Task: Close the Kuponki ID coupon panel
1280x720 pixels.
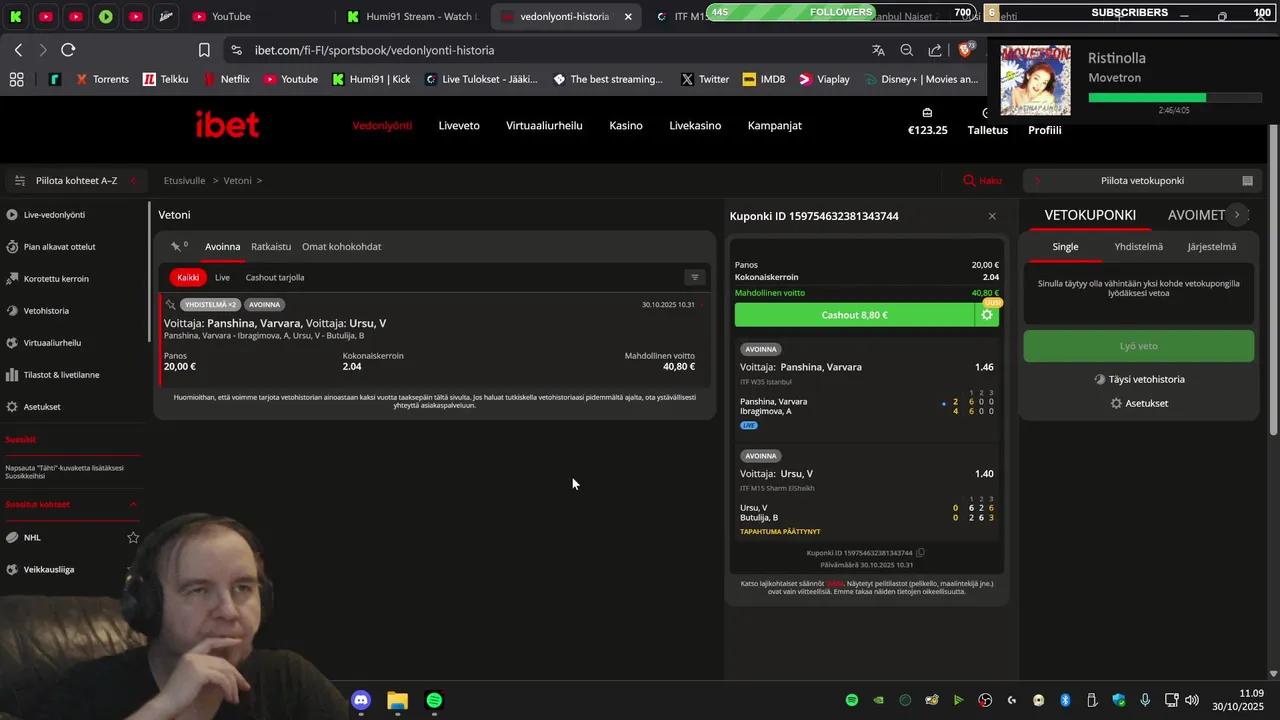Action: pyautogui.click(x=992, y=216)
